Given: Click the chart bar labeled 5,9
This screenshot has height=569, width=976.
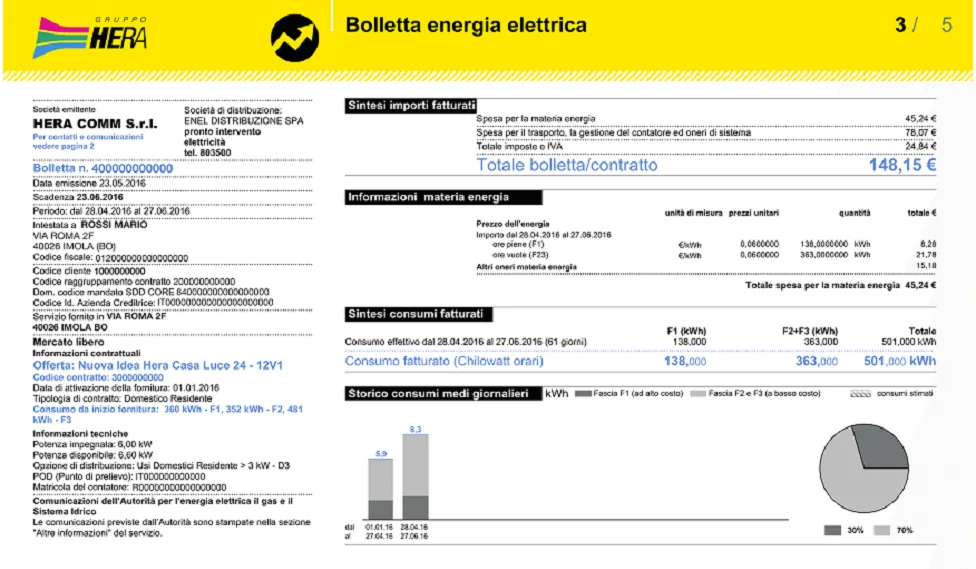Looking at the screenshot, I should click(x=380, y=489).
